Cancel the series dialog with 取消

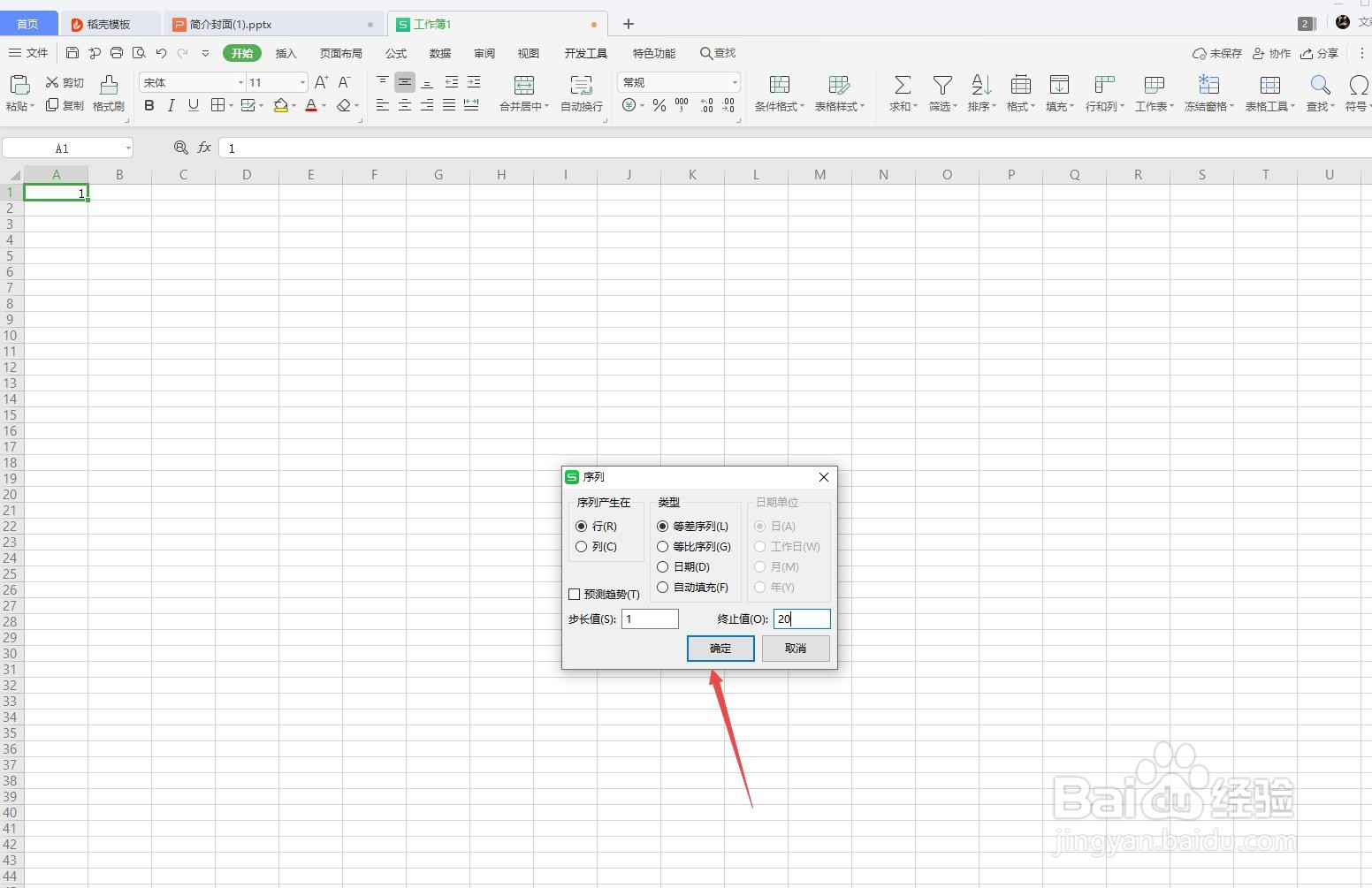(x=796, y=648)
